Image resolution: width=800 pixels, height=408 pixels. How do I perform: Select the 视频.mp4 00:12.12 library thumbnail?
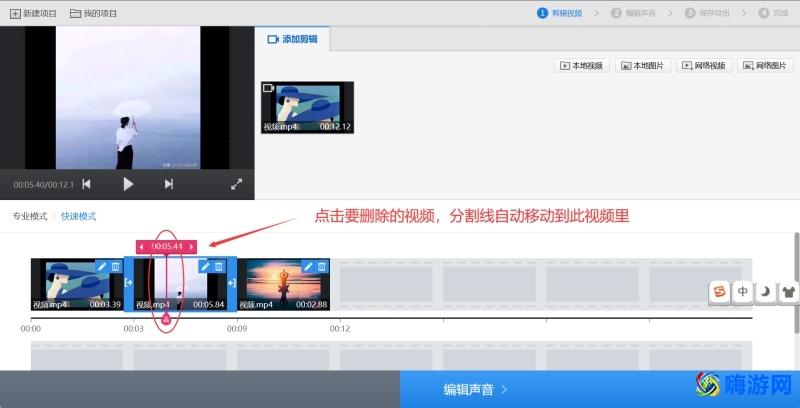coord(307,108)
